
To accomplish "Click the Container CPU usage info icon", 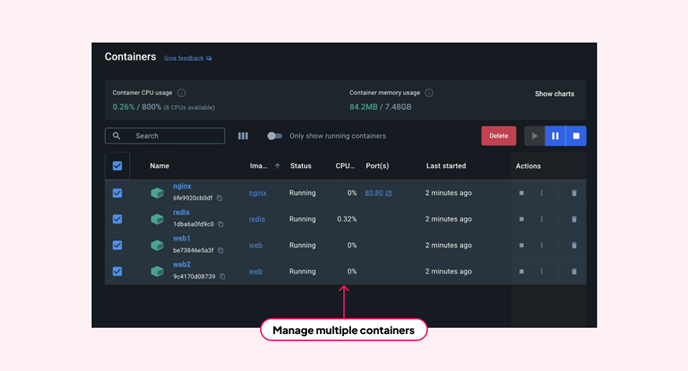I will [x=181, y=93].
